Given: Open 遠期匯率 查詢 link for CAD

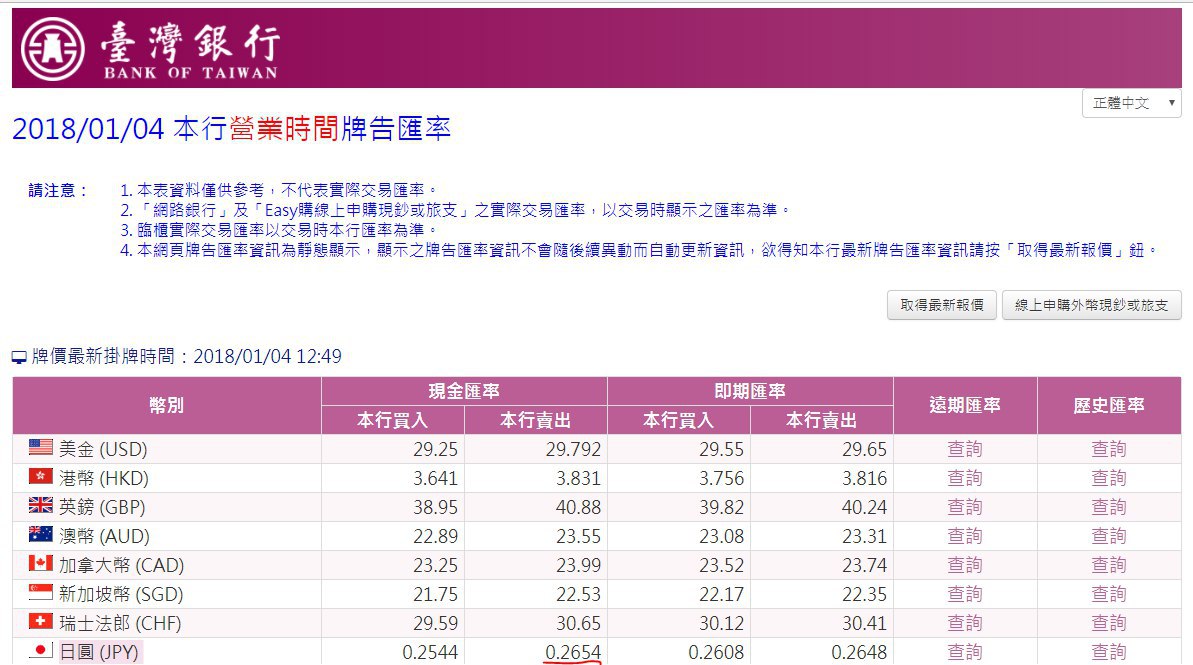Looking at the screenshot, I should pyautogui.click(x=964, y=565).
